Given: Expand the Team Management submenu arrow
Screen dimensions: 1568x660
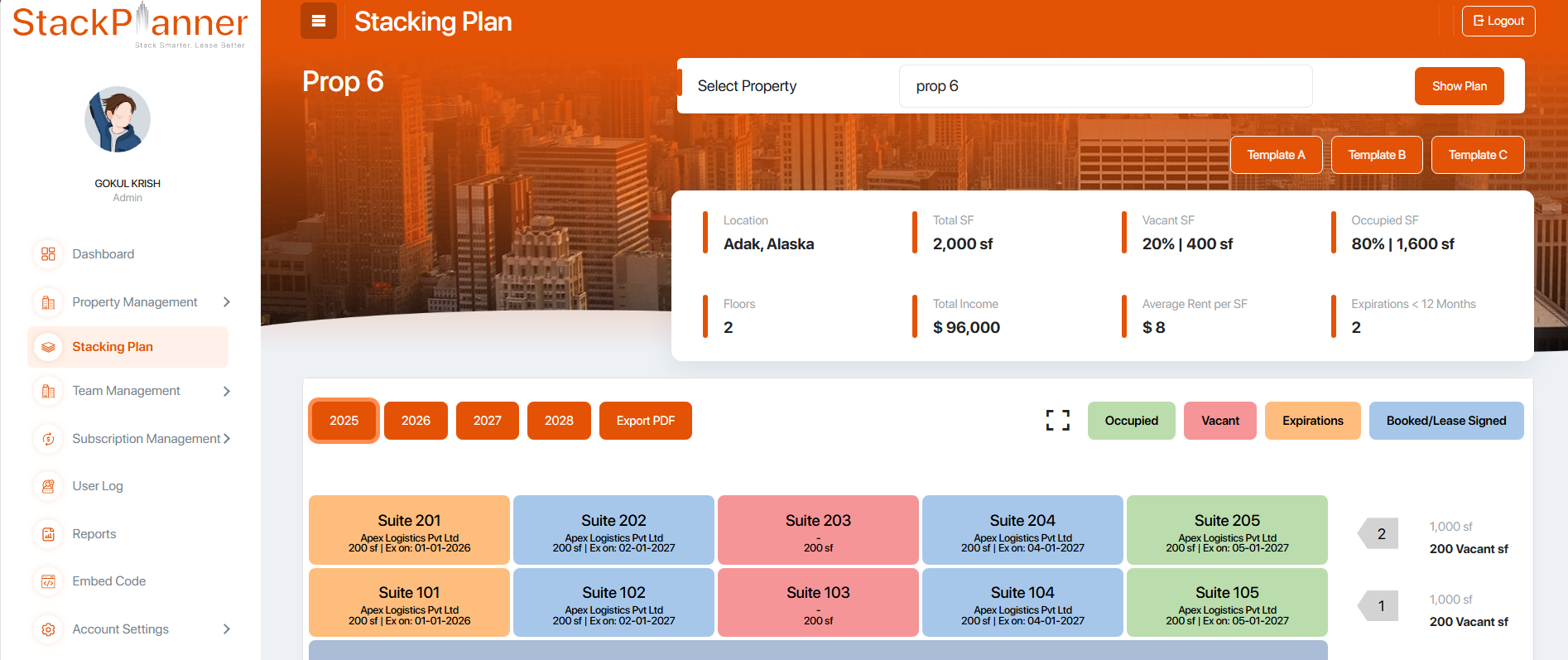Looking at the screenshot, I should click(226, 391).
